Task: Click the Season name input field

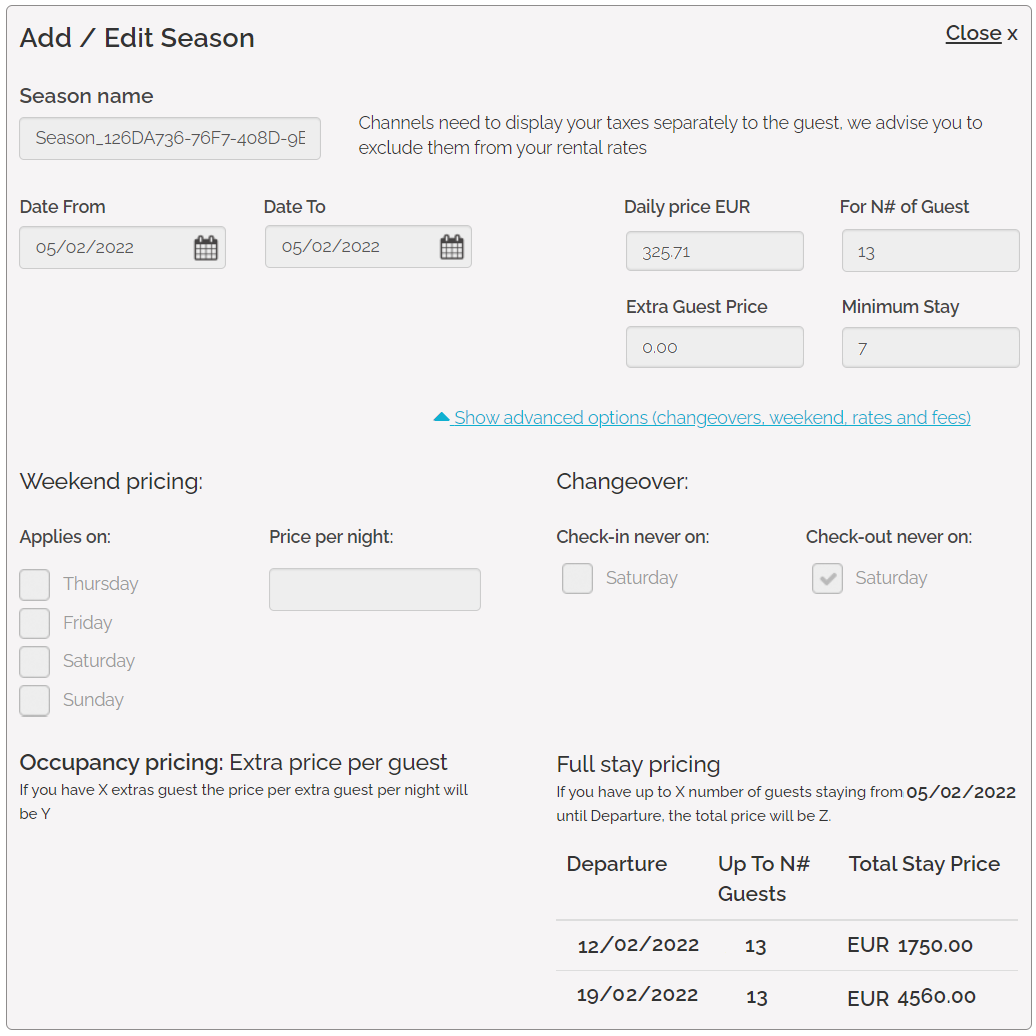Action: tap(170, 138)
